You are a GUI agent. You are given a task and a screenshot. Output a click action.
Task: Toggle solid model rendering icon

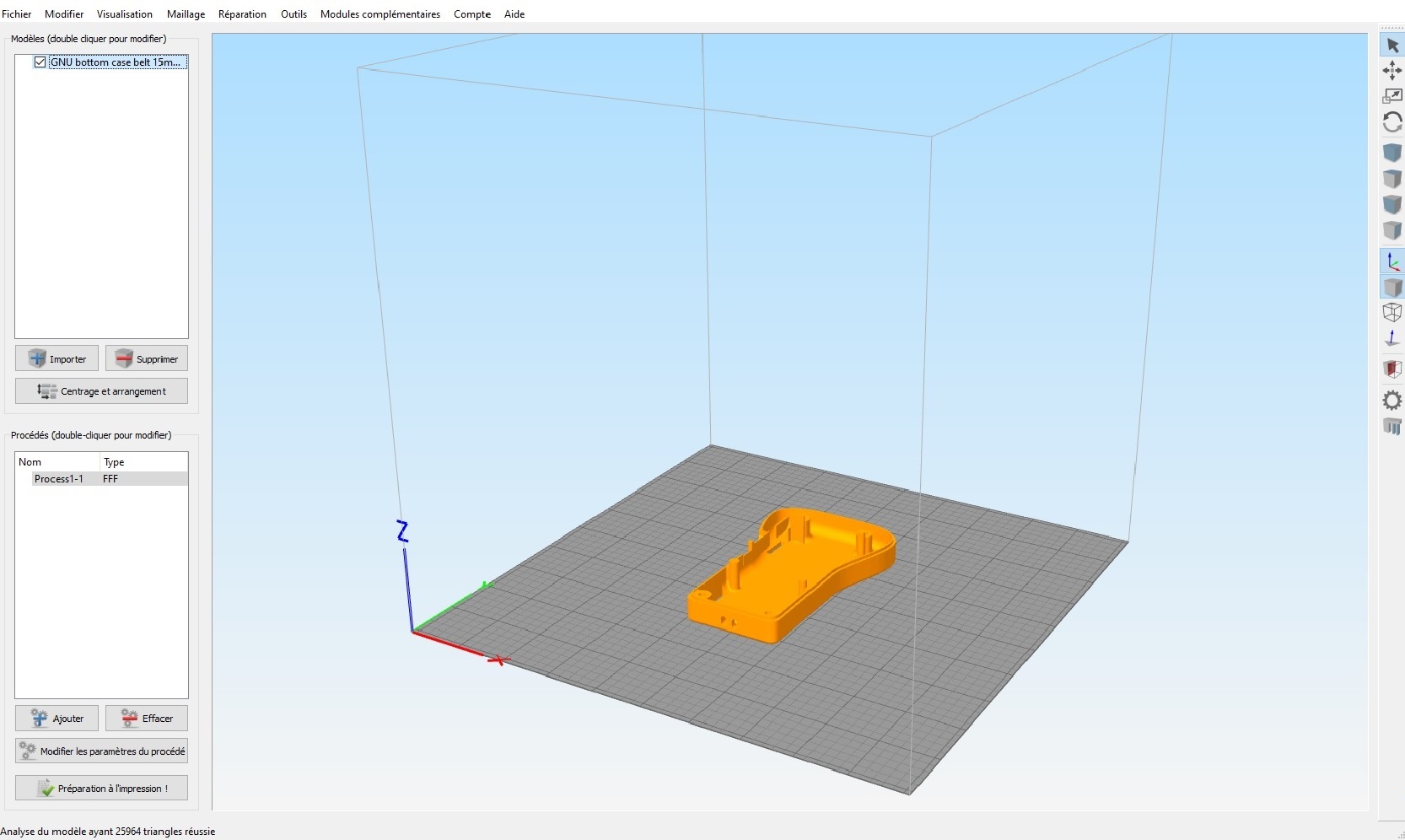point(1392,288)
